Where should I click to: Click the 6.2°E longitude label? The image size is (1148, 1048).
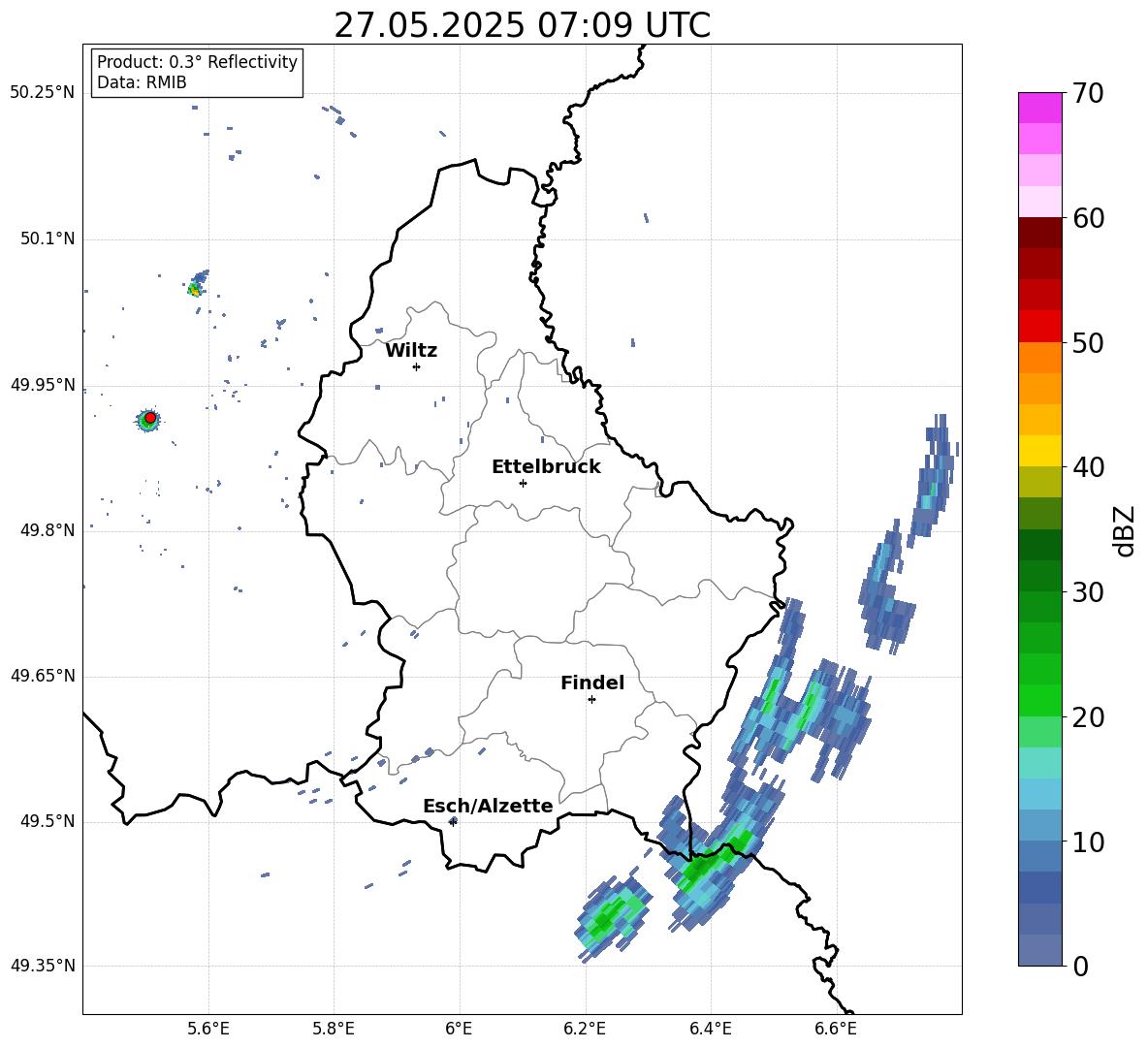point(585,1029)
